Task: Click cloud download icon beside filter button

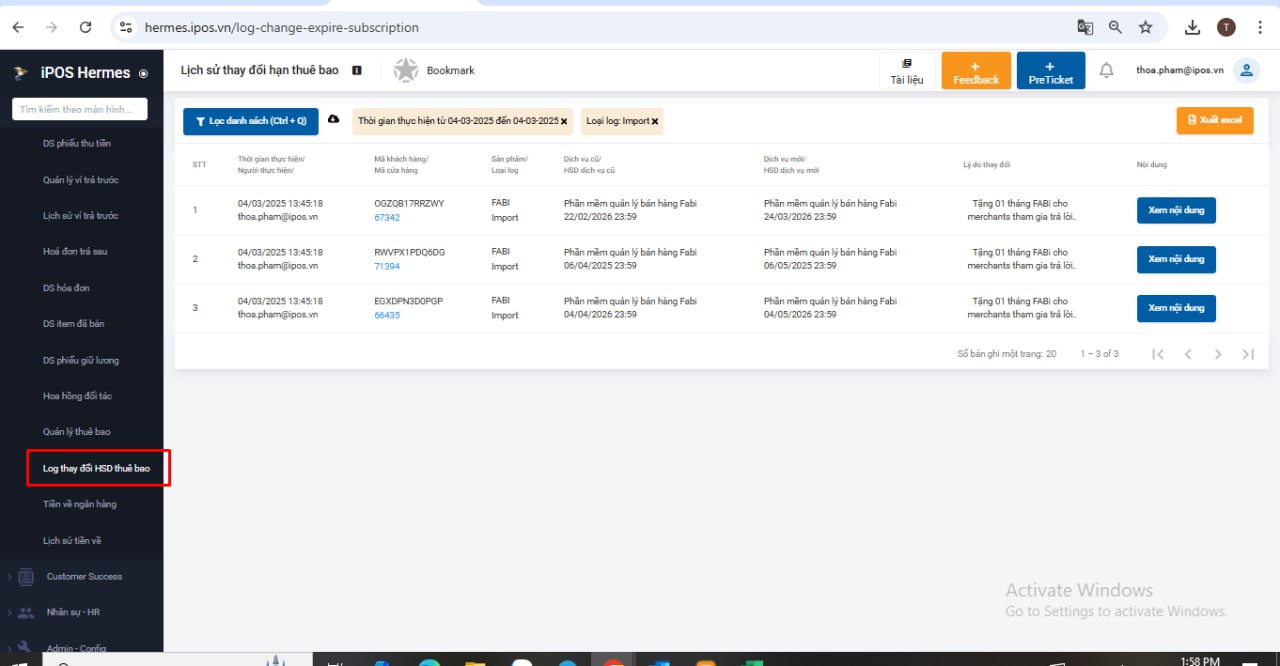Action: pos(333,119)
